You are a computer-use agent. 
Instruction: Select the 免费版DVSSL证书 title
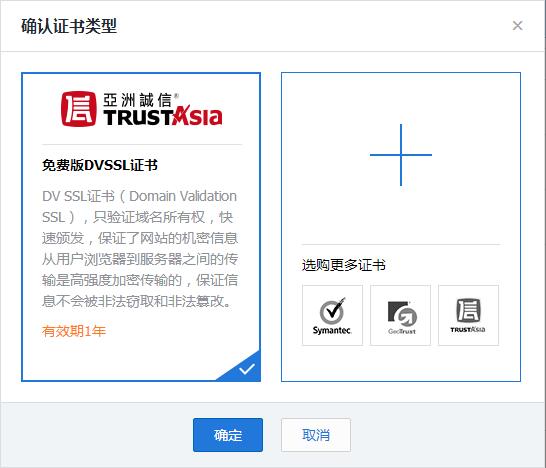point(100,165)
